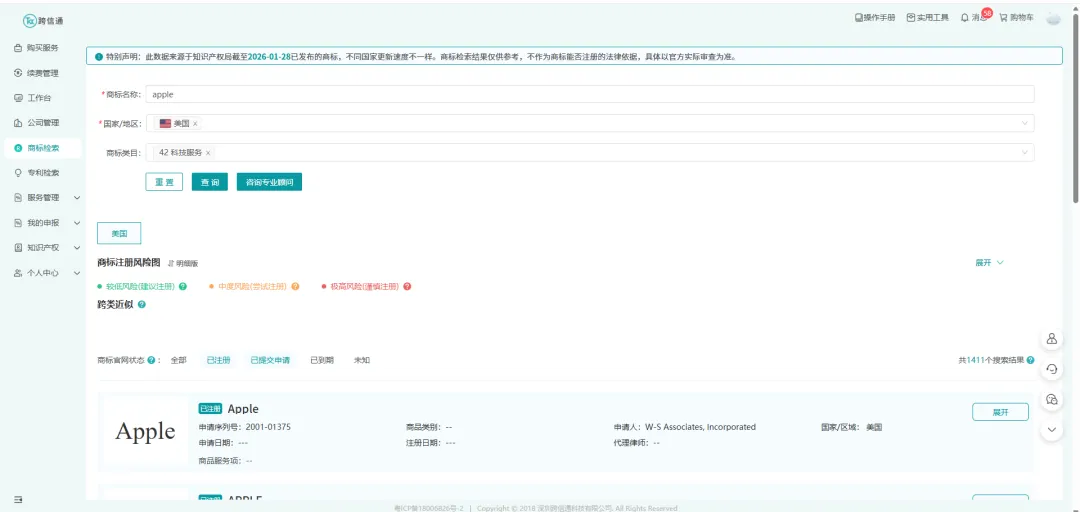Click the 跨信通 logo
The width and height of the screenshot is (1080, 512).
point(44,21)
